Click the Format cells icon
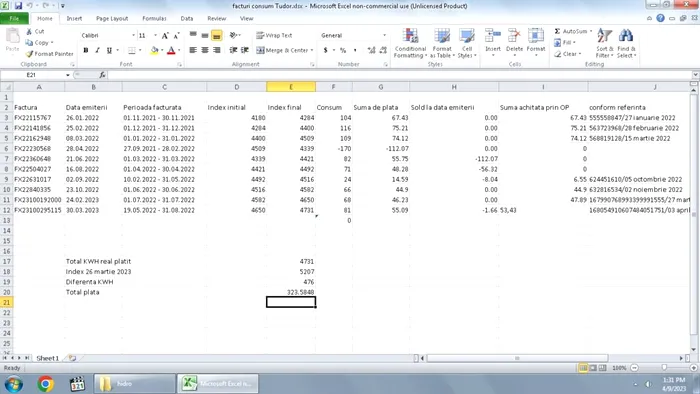 [536, 35]
